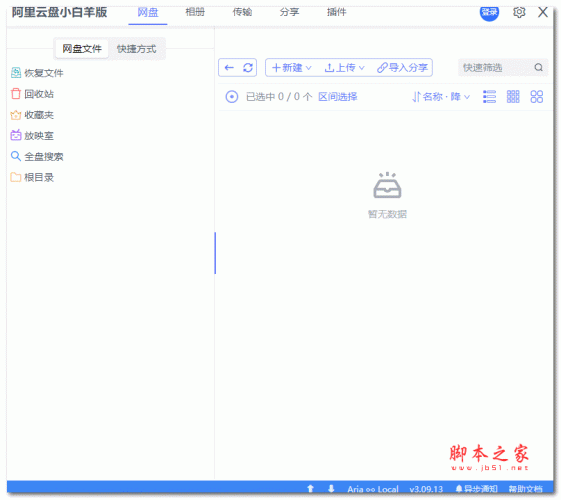Click the v3.09.13 version label
This screenshot has height=500, width=561.
[x=426, y=489]
